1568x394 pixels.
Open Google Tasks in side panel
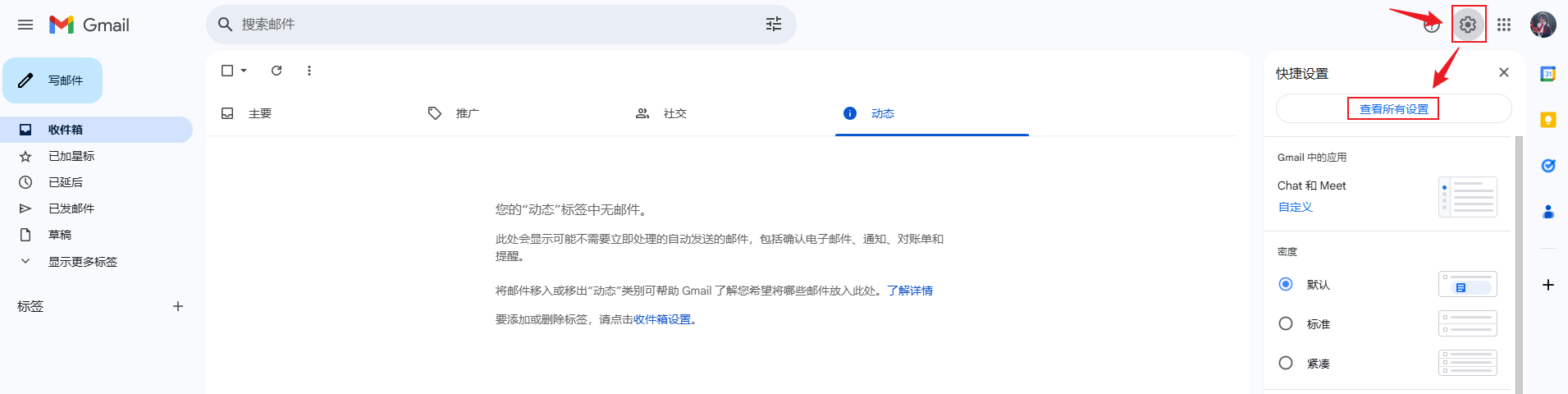click(x=1548, y=166)
